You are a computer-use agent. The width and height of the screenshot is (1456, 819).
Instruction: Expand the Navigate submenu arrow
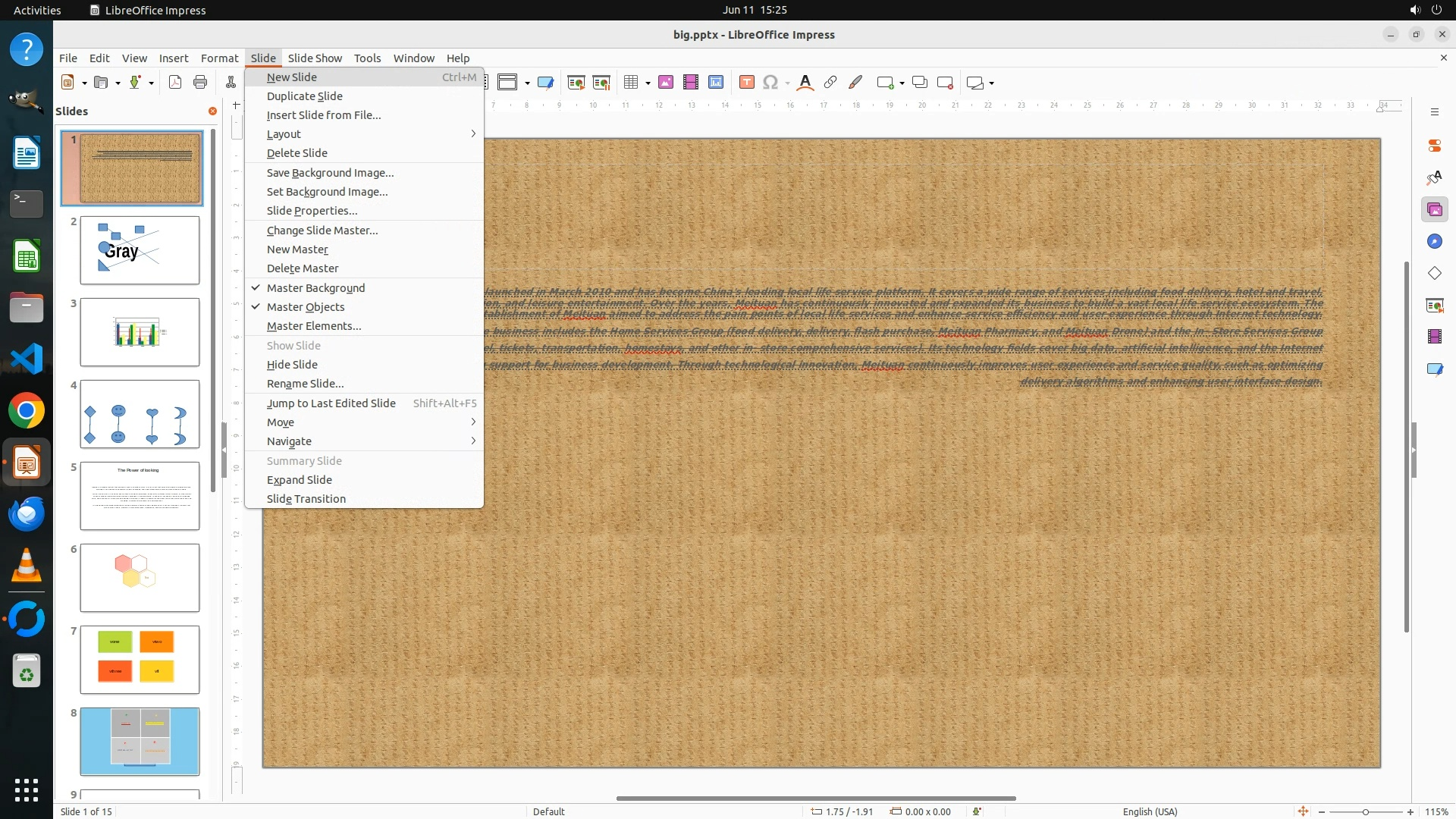click(x=473, y=441)
